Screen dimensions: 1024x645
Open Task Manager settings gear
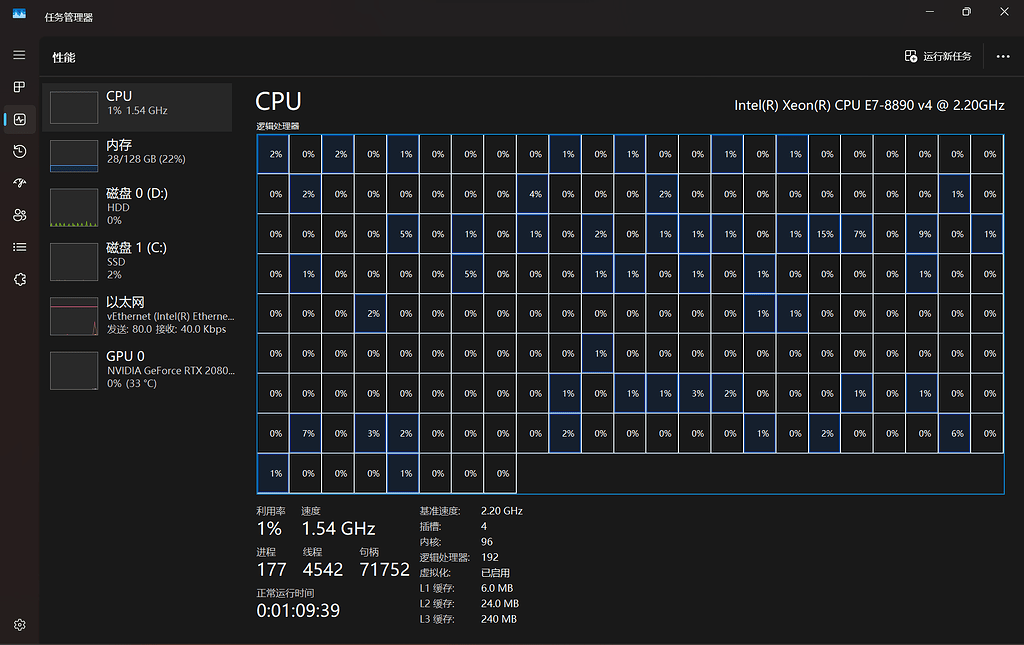[20, 625]
